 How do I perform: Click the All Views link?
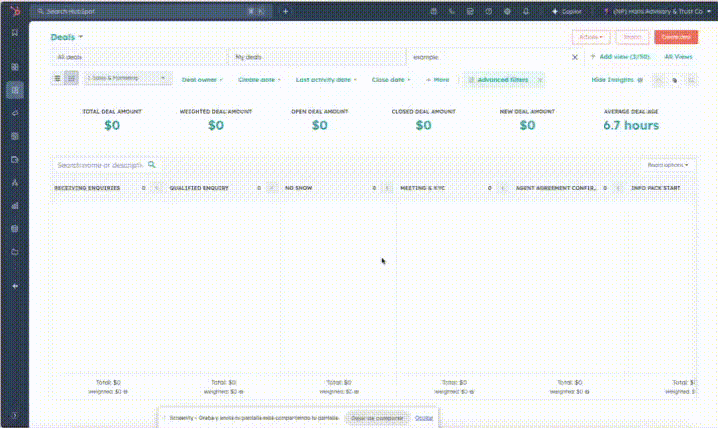(x=678, y=57)
